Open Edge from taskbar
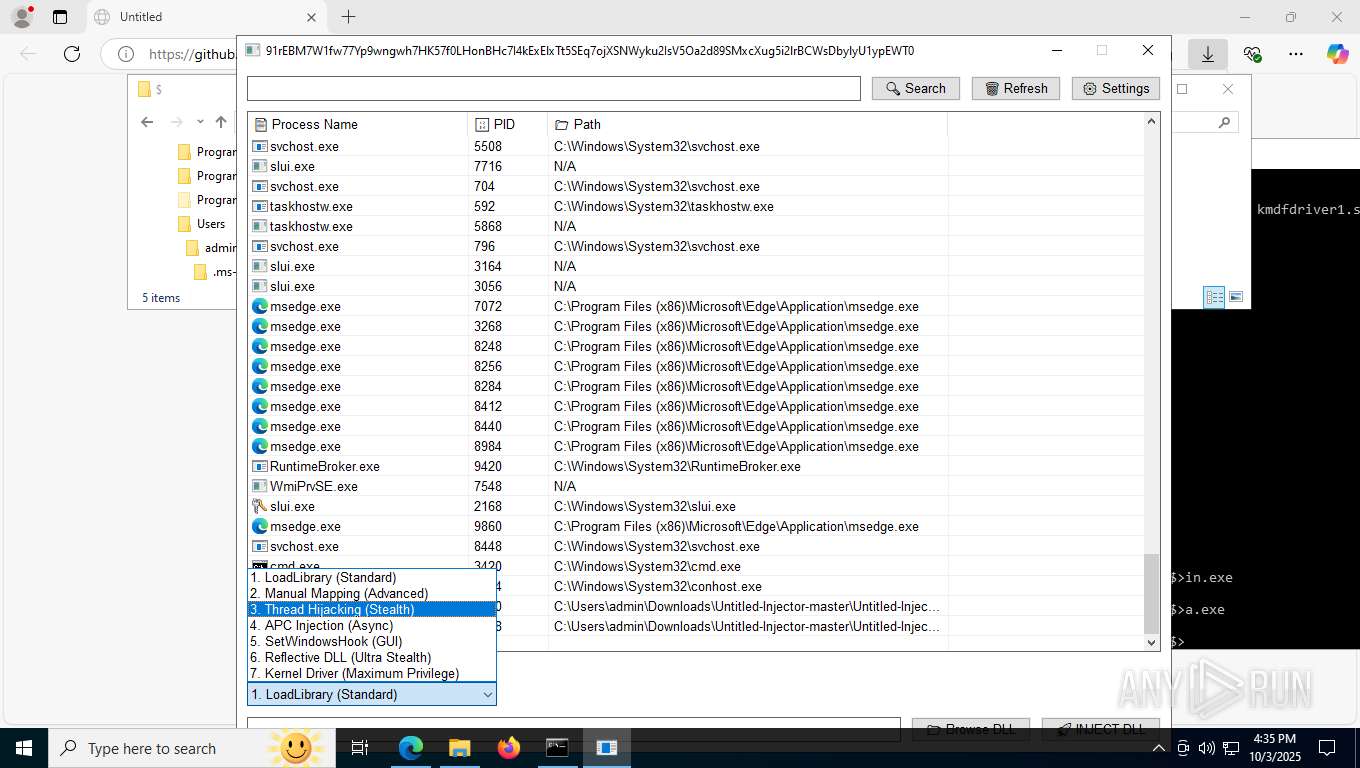 pos(410,748)
